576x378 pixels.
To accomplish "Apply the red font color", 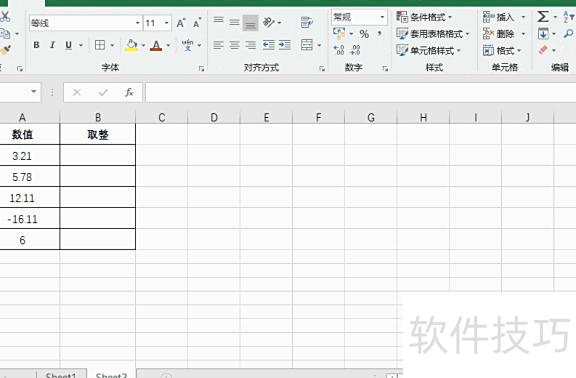I will [x=156, y=45].
